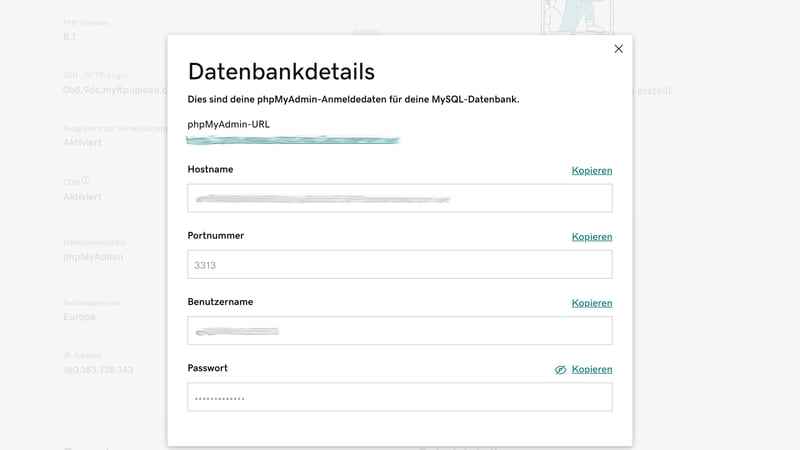
Task: Click the Datenbankdetails dialog heading
Action: point(281,71)
